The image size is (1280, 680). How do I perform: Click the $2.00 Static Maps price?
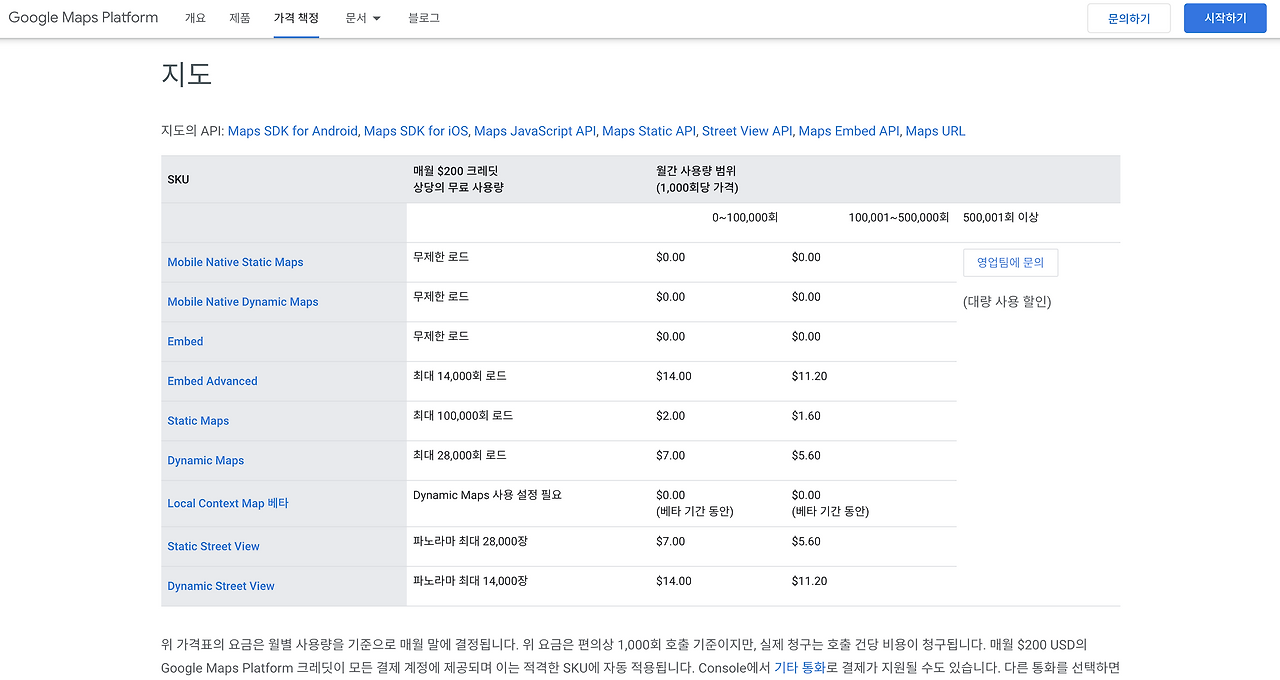point(671,416)
